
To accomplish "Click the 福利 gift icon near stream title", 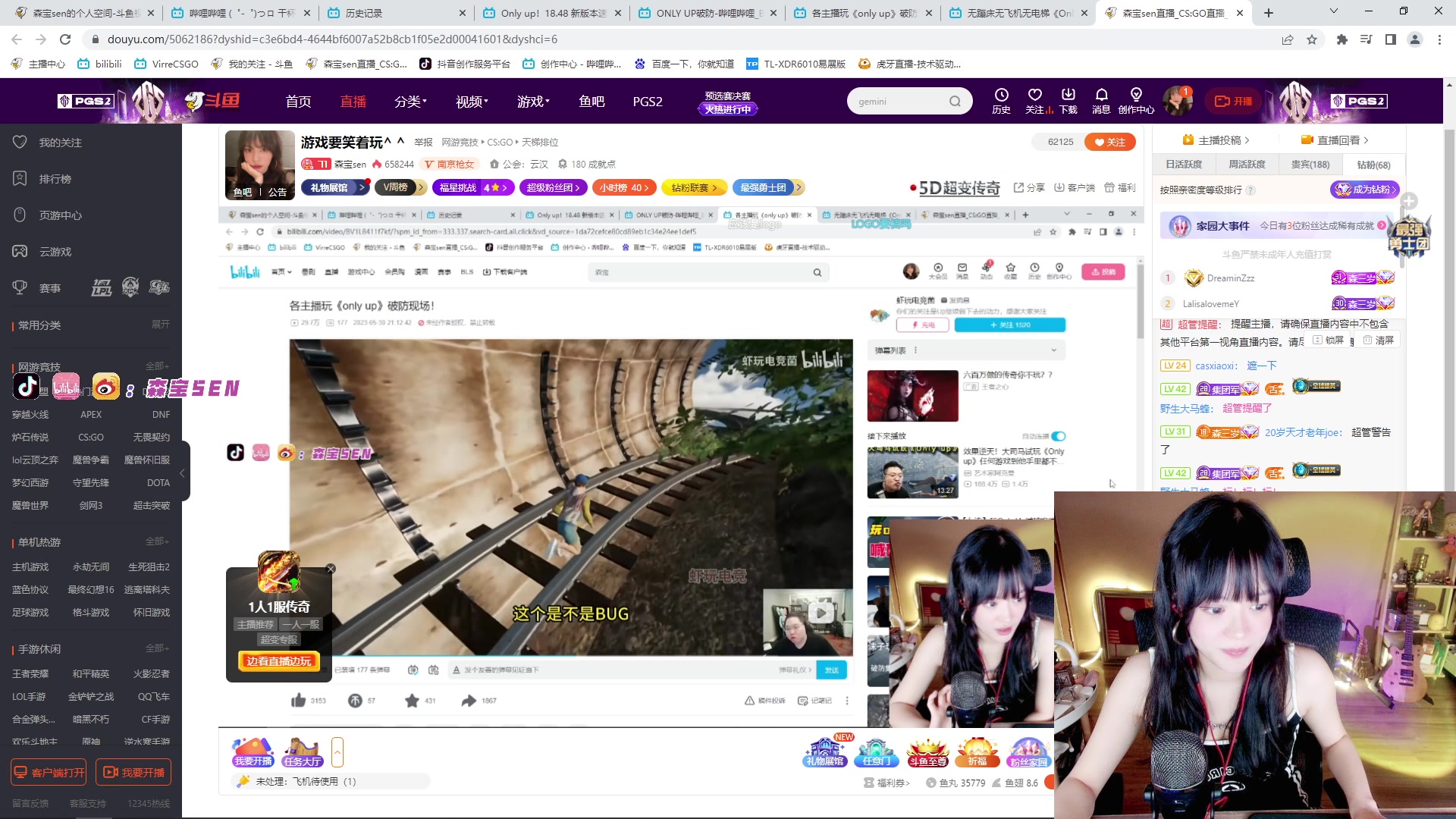I will click(1120, 187).
